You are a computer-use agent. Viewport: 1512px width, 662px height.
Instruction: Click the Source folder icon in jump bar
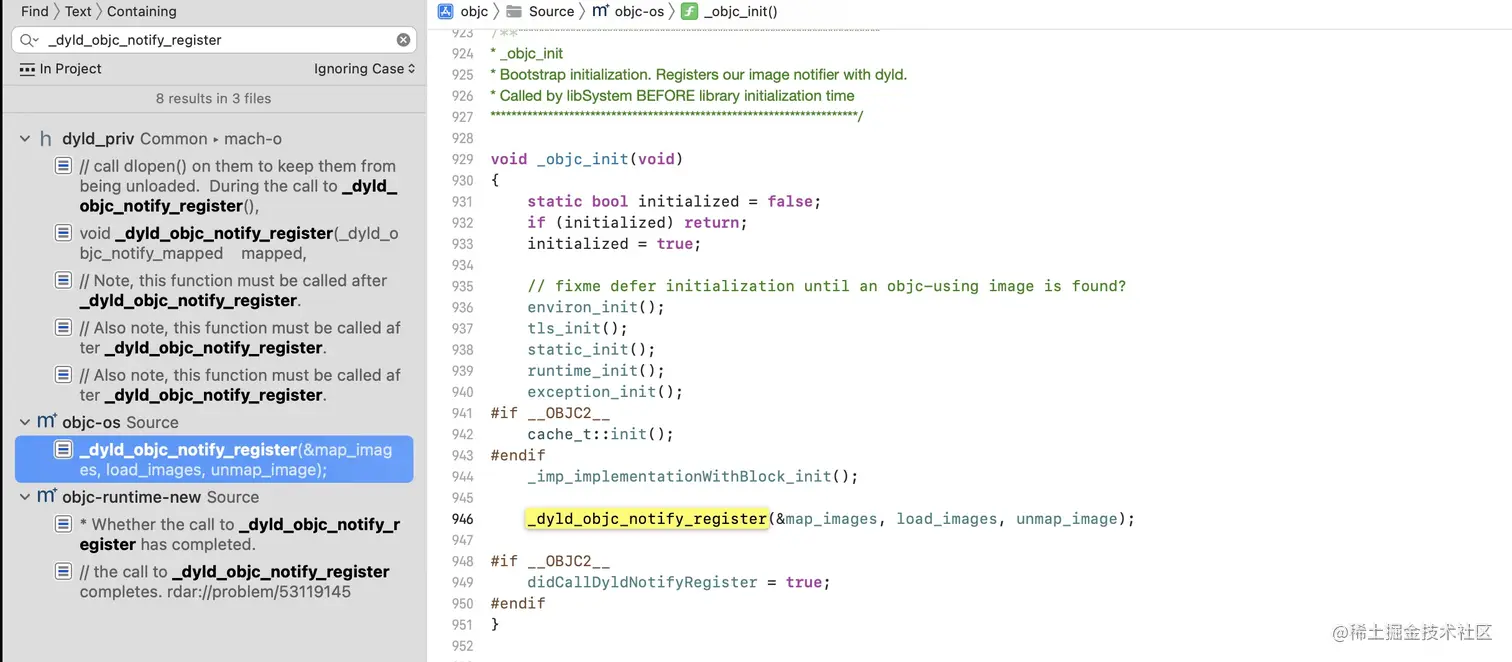(514, 11)
